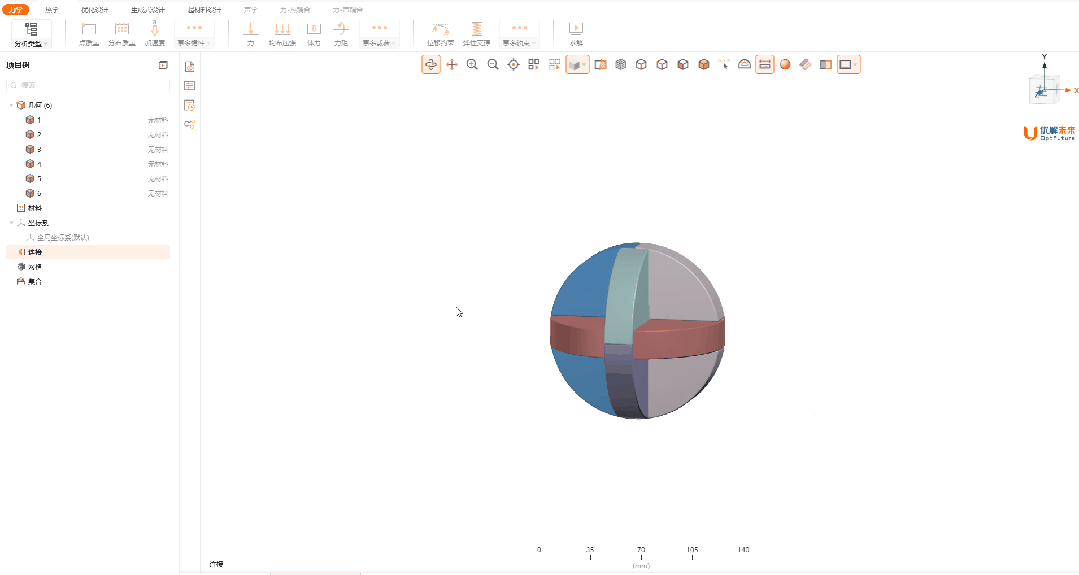Switch to the 超材料设计 tab
Image resolution: width=1079 pixels, height=575 pixels.
(204, 10)
